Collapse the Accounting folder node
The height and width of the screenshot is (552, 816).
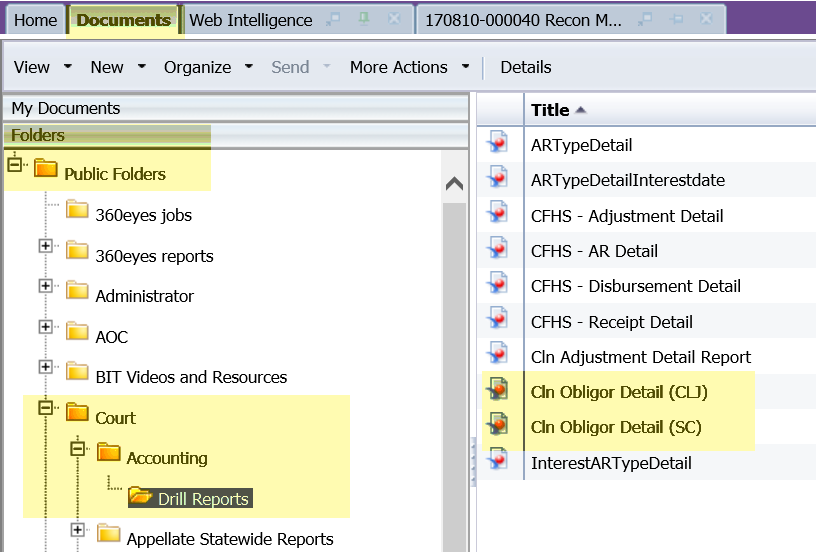78,448
